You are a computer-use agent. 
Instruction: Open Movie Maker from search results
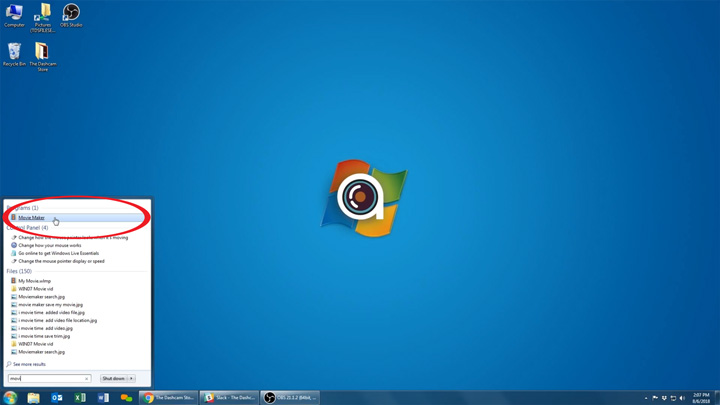click(31, 217)
